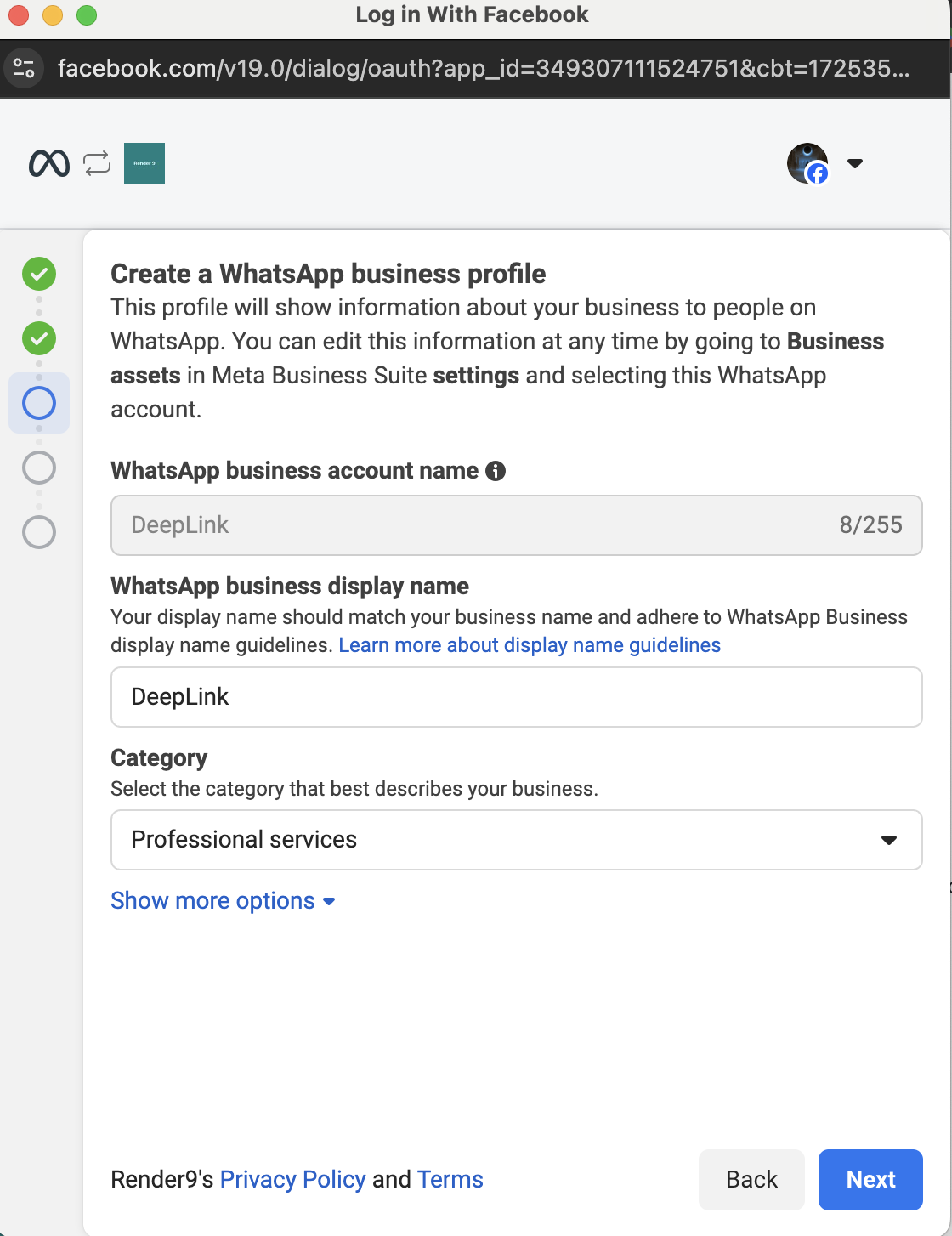Screen dimensions: 952x1236
Task: Show info tooltip for business account name
Action: click(x=496, y=471)
